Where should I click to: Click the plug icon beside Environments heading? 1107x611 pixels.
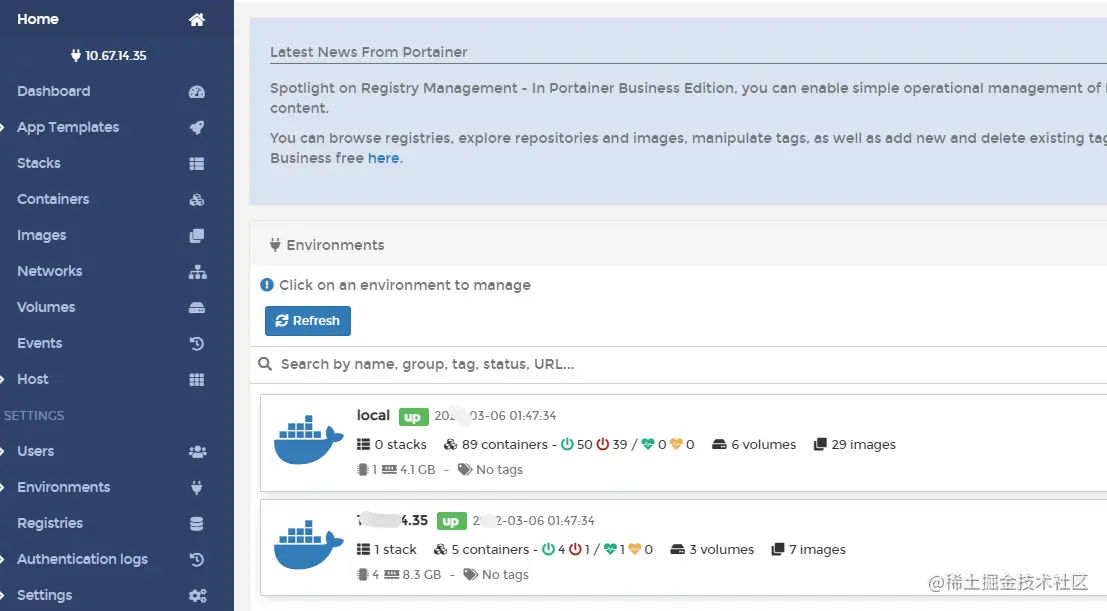275,245
